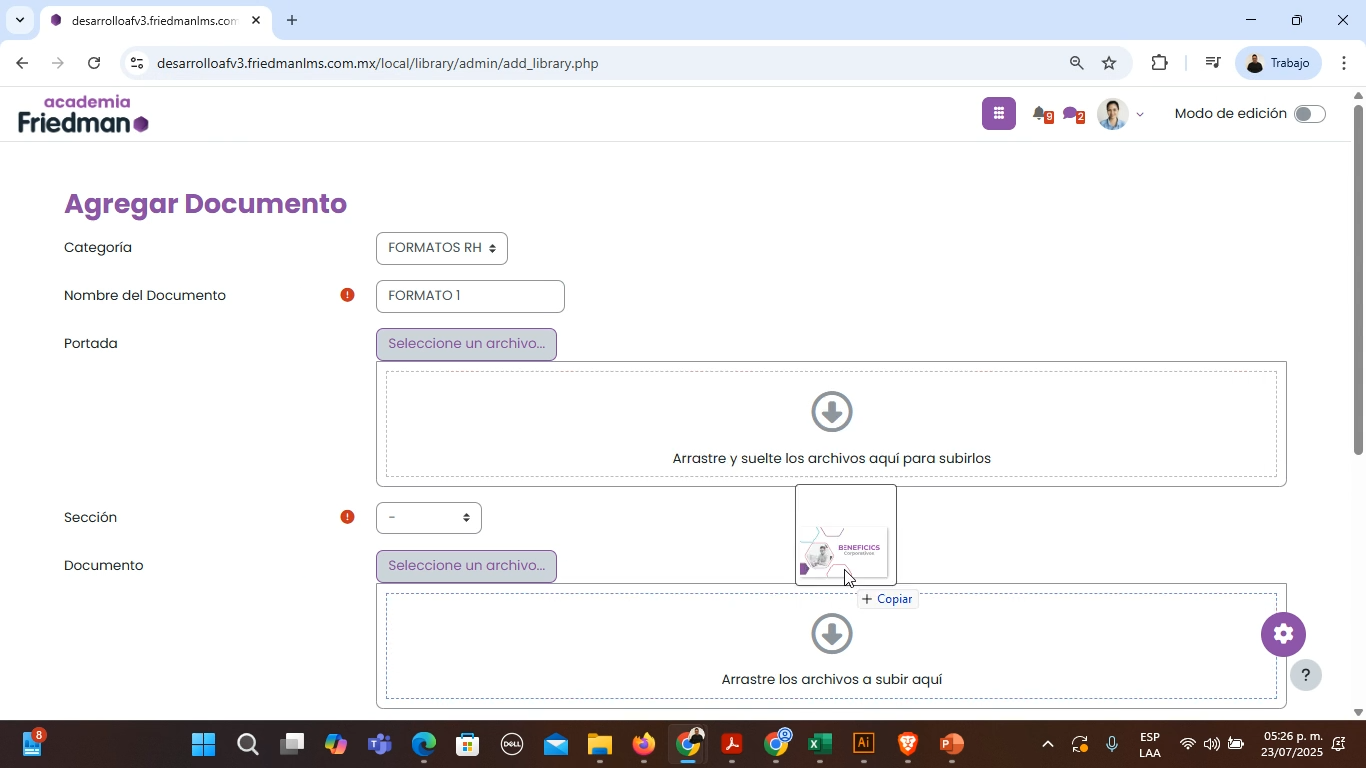This screenshot has height=768, width=1366.
Task: Click Portada Seleccione un archivo button
Action: click(x=466, y=344)
